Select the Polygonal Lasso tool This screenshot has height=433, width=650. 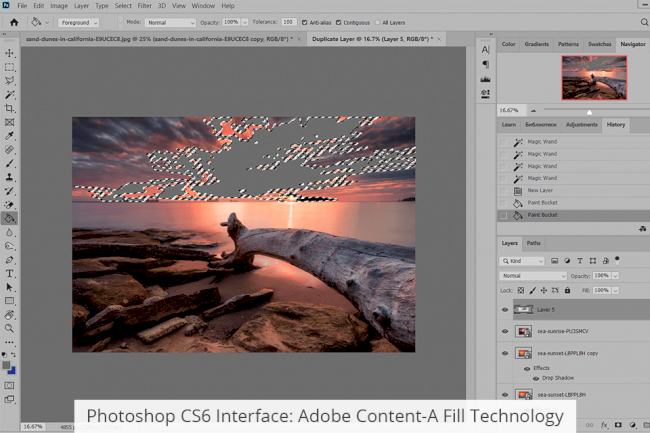pos(9,81)
